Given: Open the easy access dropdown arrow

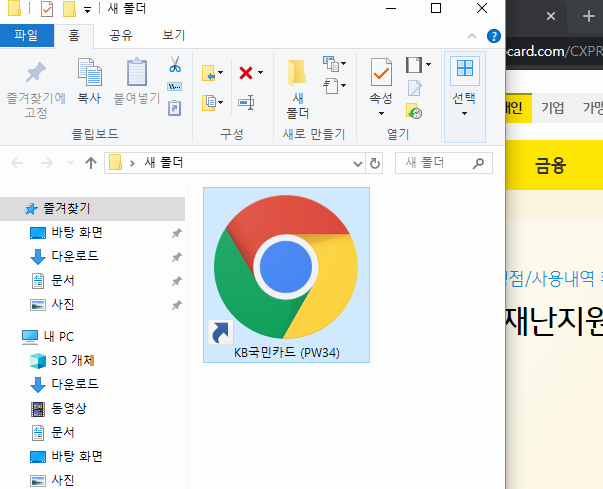Looking at the screenshot, I should tap(343, 85).
